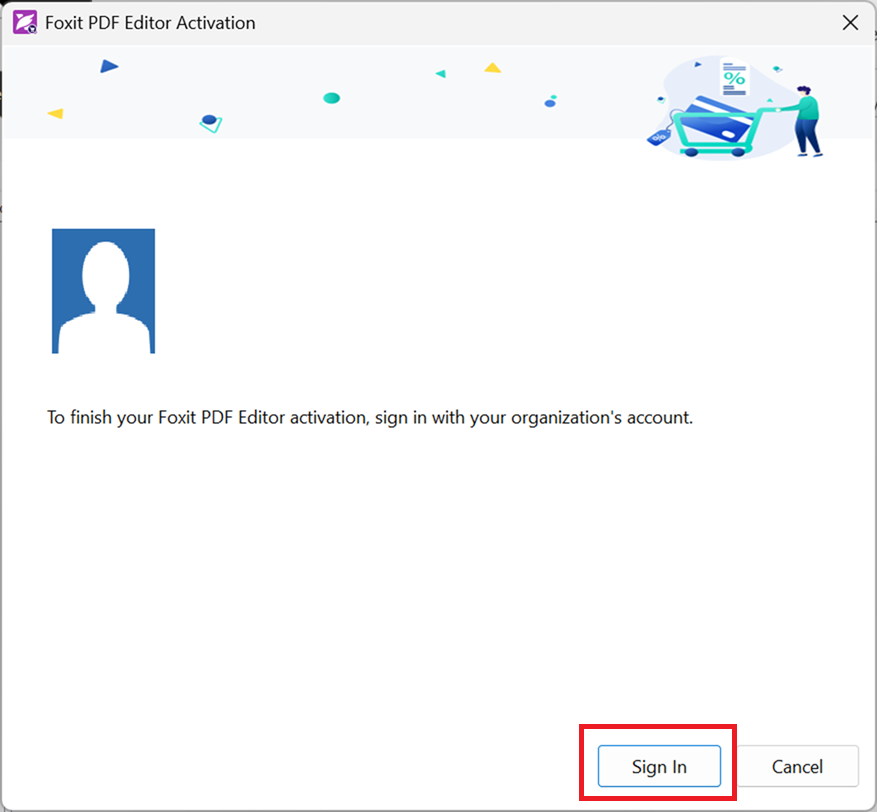Click the Foxit PDF Editor title bar logo

(25, 22)
